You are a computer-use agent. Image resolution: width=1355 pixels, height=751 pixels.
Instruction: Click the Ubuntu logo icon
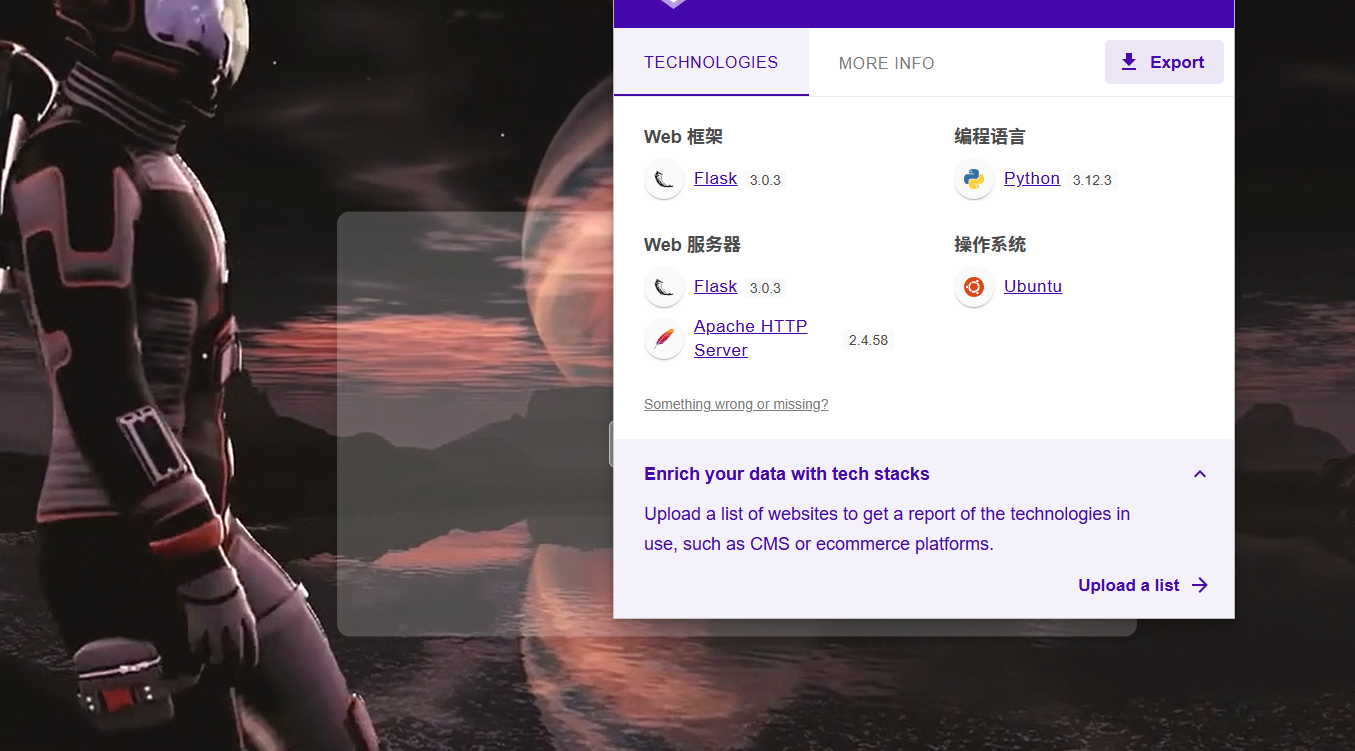pyautogui.click(x=974, y=288)
